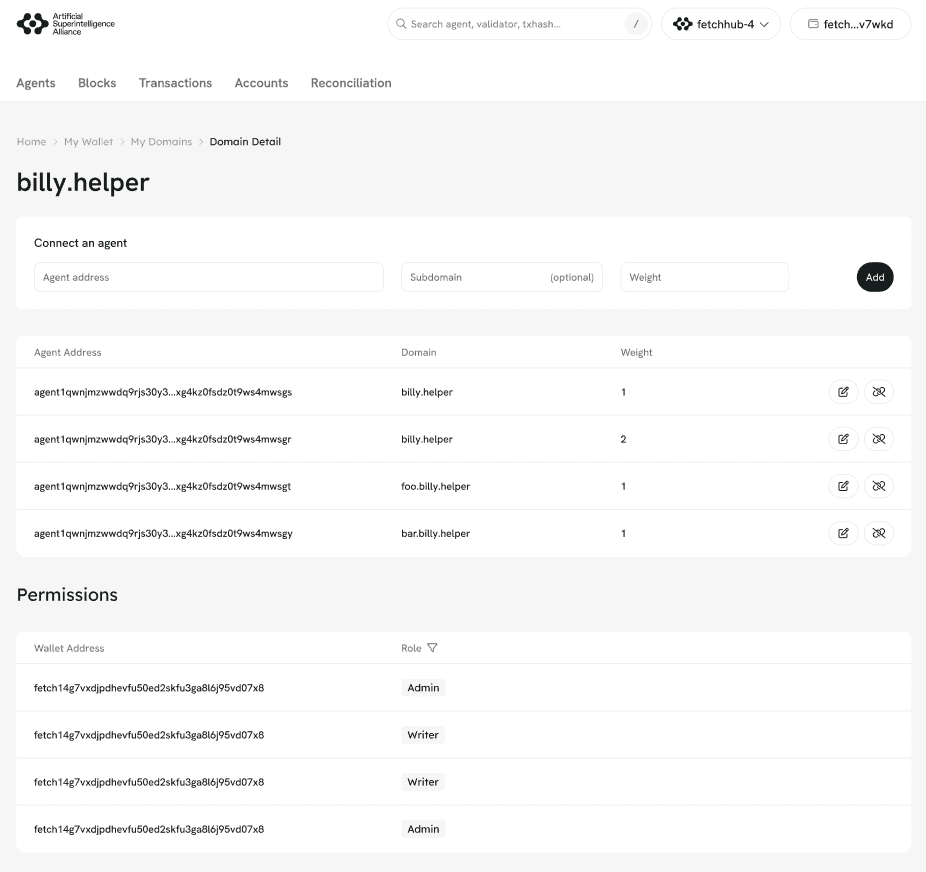Screen dimensions: 926x872
Task: Expand the fetchhub-4 network dropdown
Action: pos(721,24)
